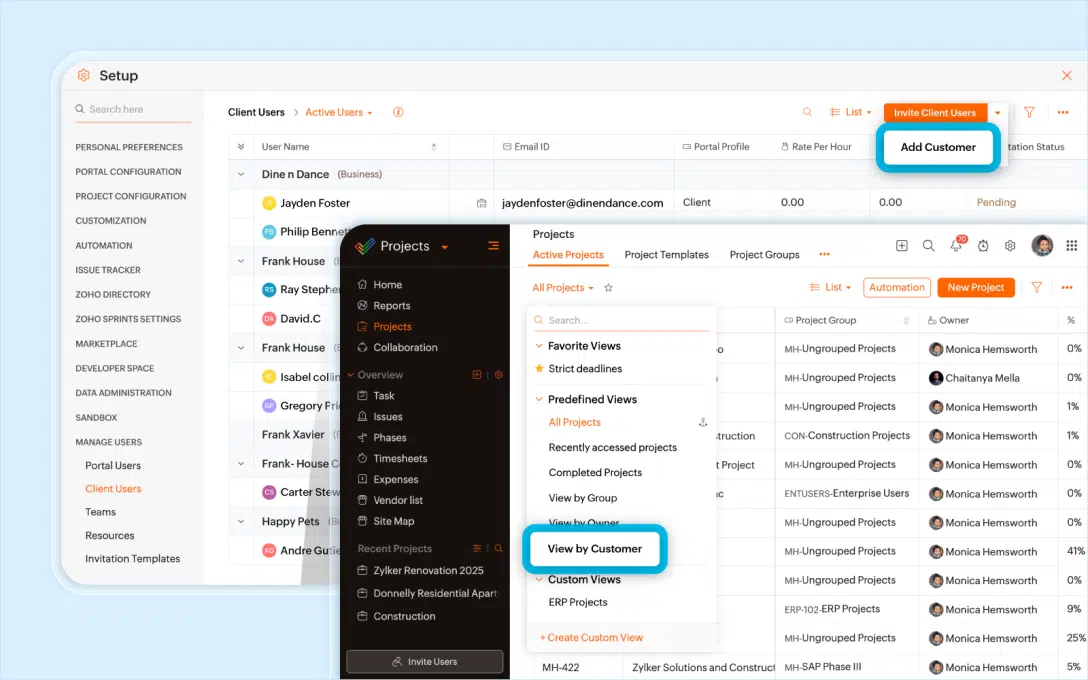Click the search icon beside Recent Projects
1088x680 pixels.
498,548
